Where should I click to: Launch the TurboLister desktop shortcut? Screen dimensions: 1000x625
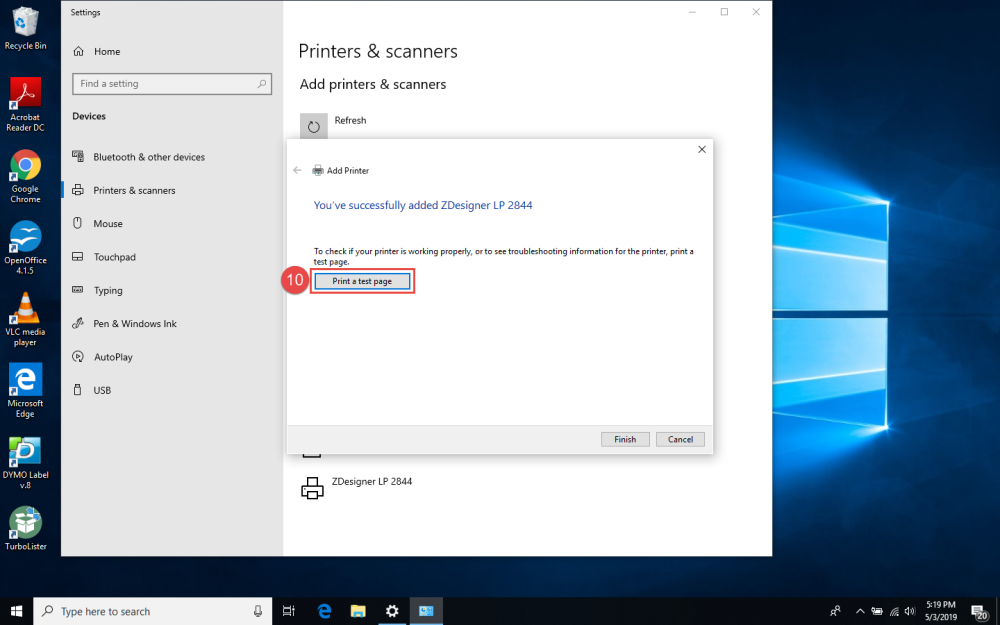pyautogui.click(x=25, y=528)
